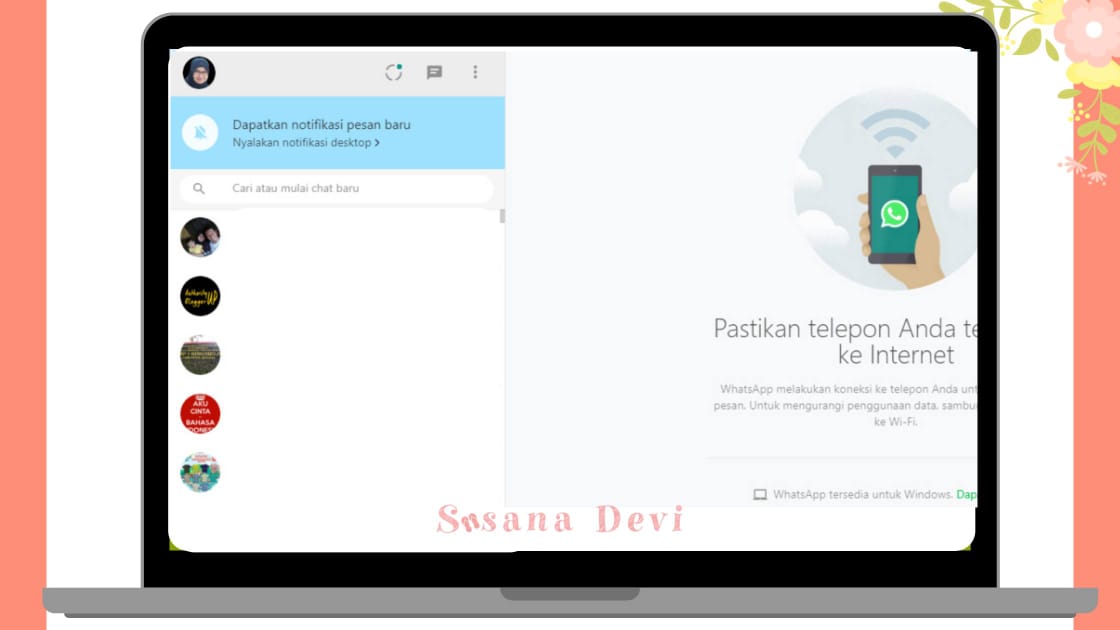This screenshot has width=1120, height=630.
Task: Click the search magnifier icon
Action: [199, 189]
